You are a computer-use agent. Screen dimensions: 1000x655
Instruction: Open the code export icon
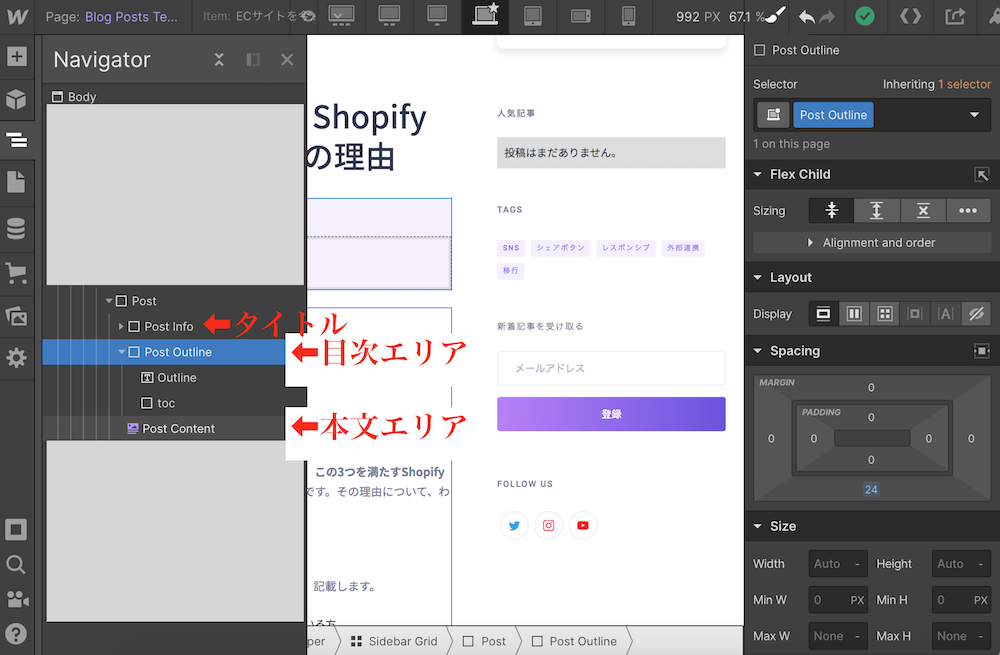910,17
